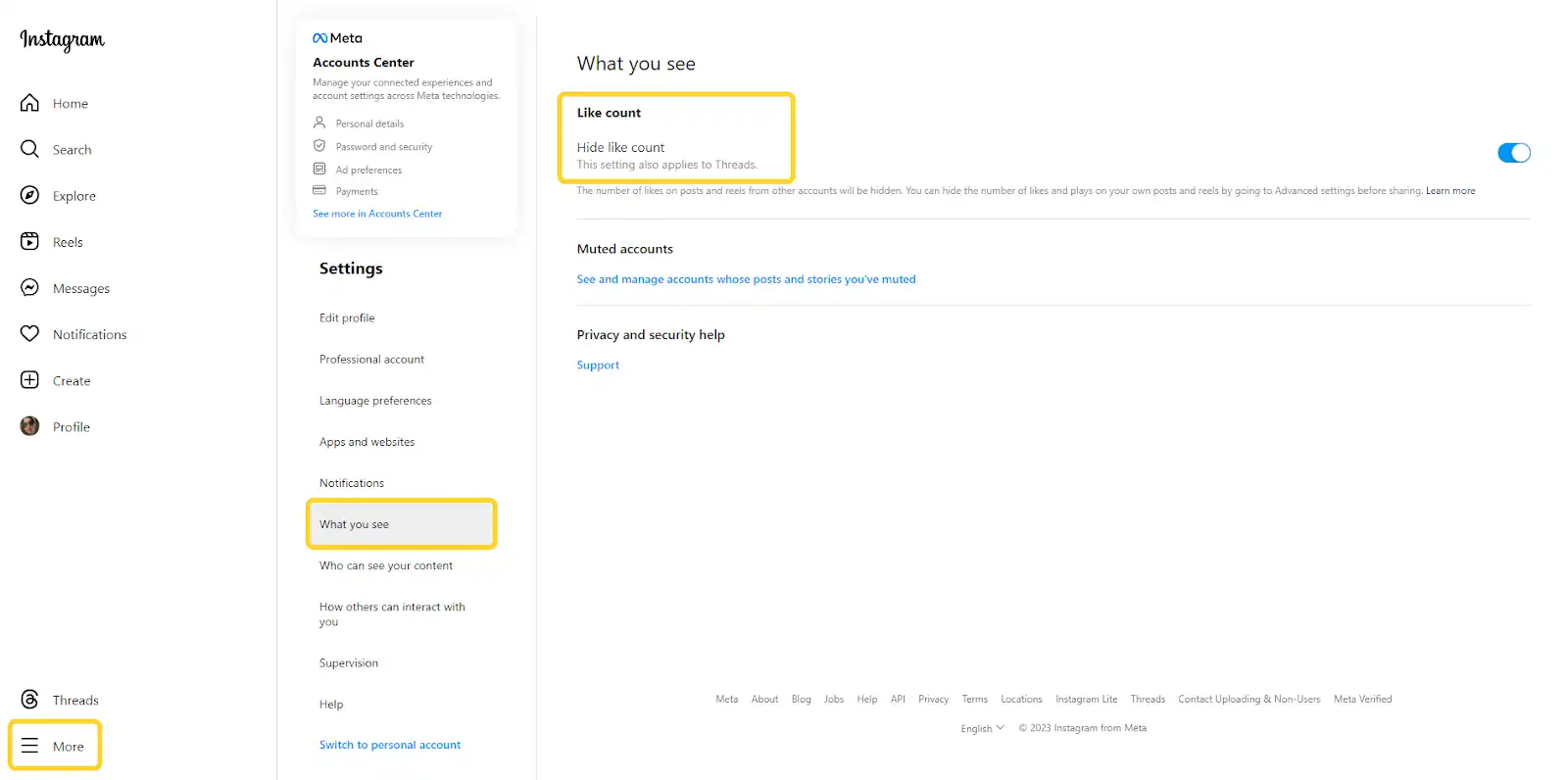The image size is (1568, 780).
Task: Open How others can interact with you
Action: click(392, 614)
